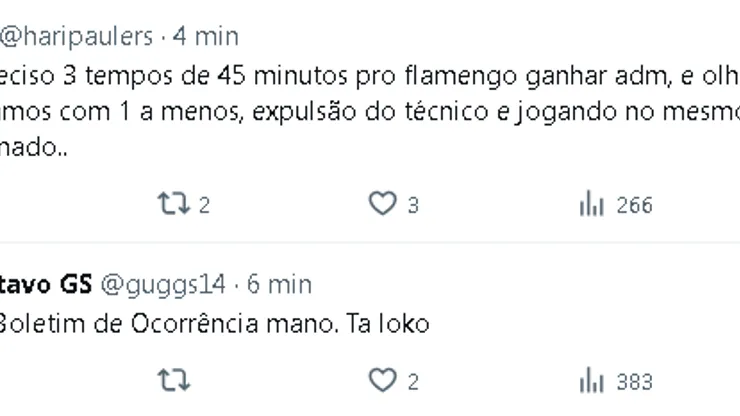Image resolution: width=740 pixels, height=416 pixels.
Task: Open the @guggs14 profile handle
Action: 161,284
